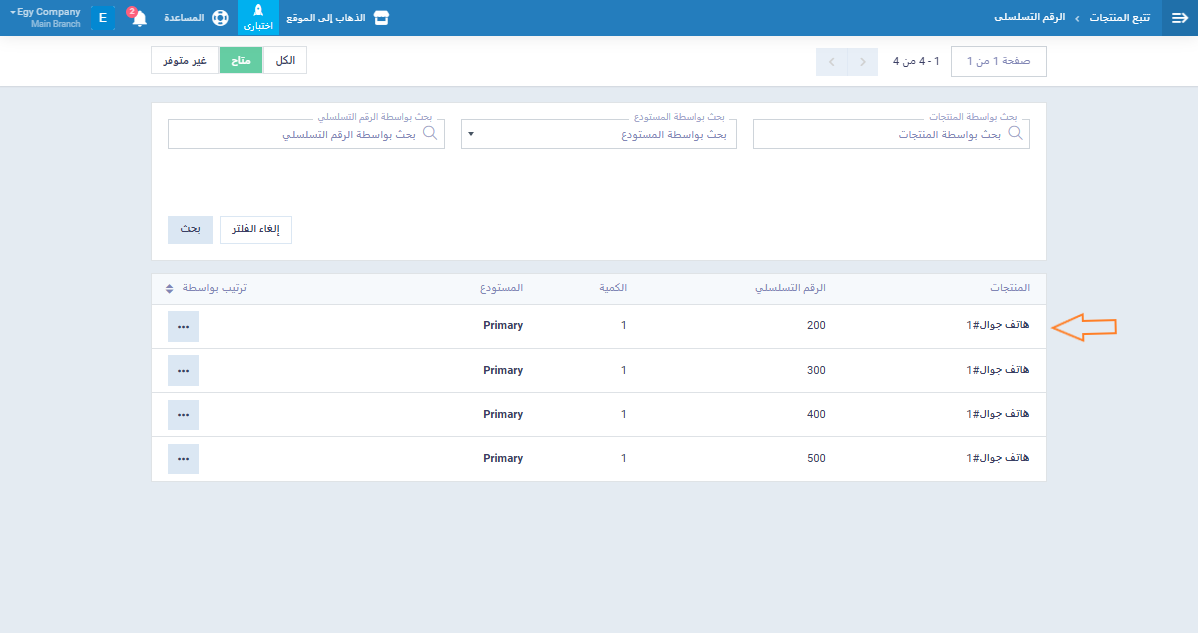Select the متاح filter tab
Screen dimensions: 1198x633
coord(241,61)
